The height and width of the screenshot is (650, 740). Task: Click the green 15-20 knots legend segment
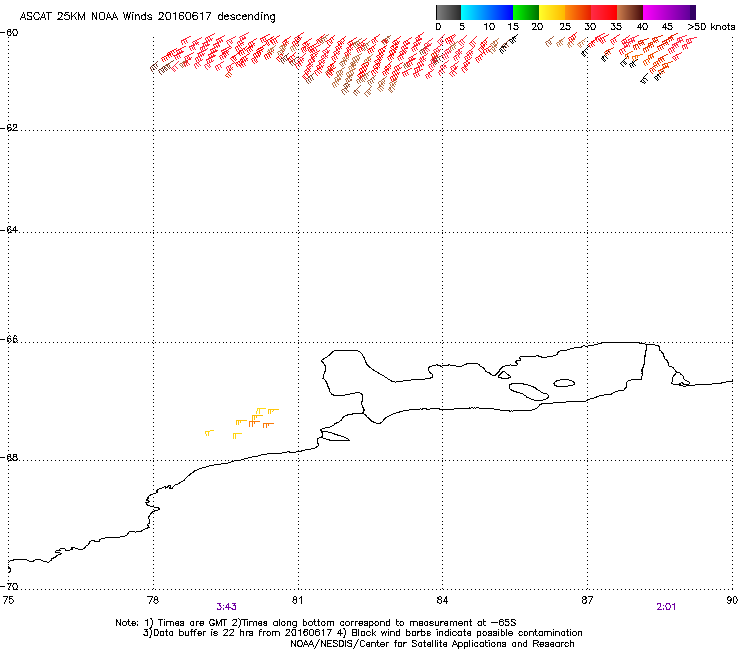(x=526, y=12)
